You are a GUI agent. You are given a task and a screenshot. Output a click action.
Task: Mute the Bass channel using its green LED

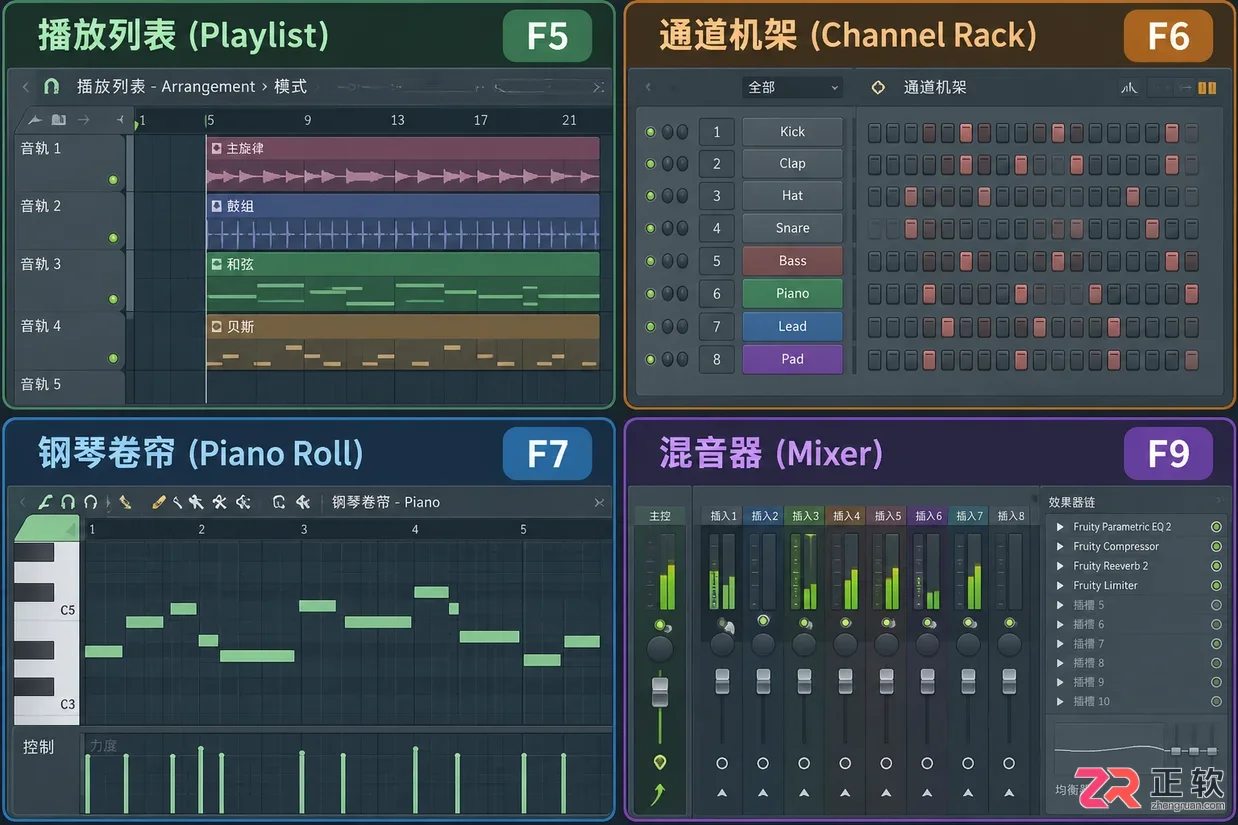coord(651,261)
